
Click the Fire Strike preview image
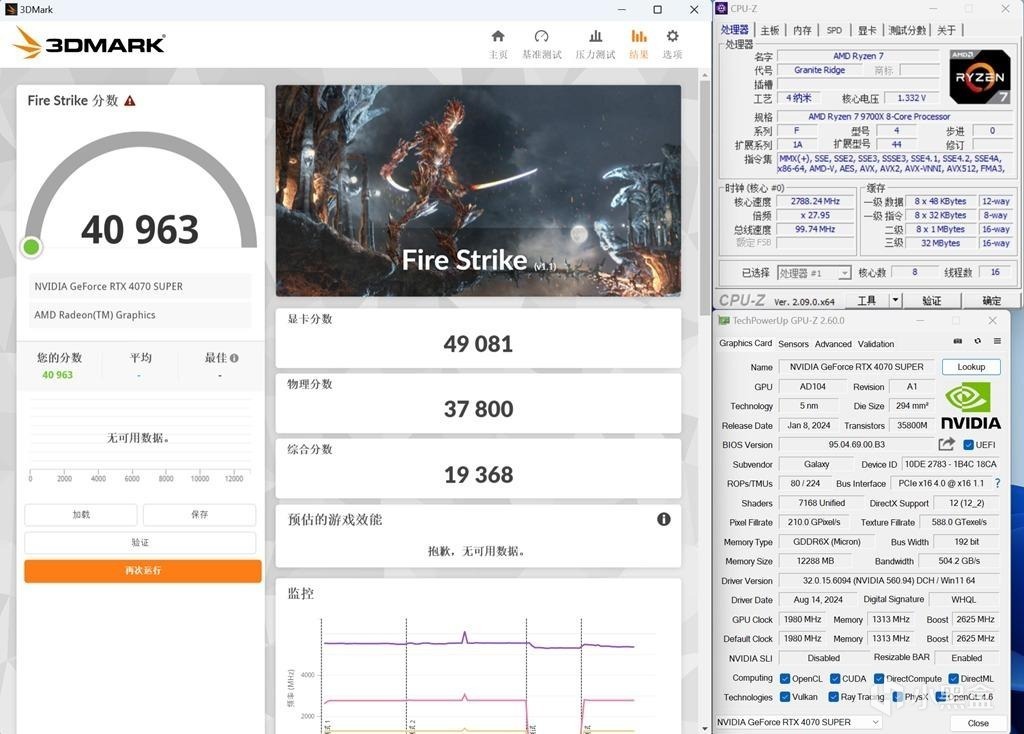coord(478,190)
